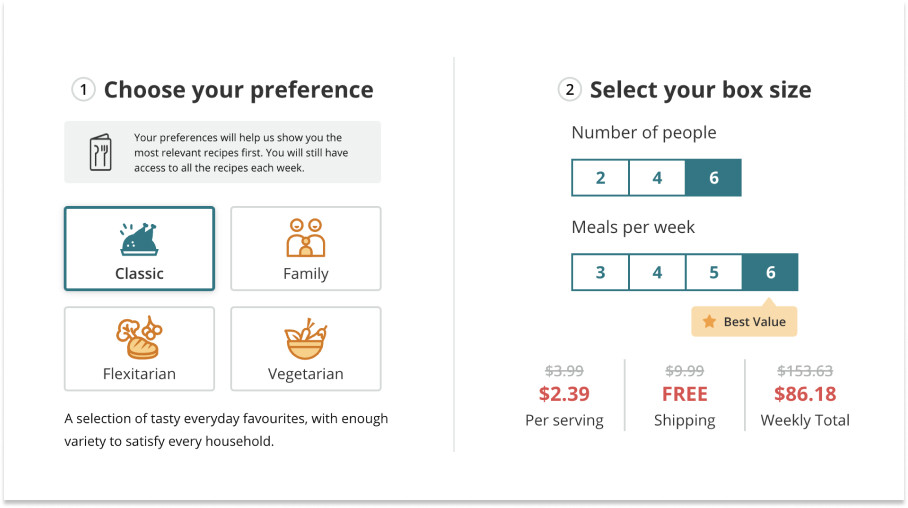Select 4 for number of people
The height and width of the screenshot is (508, 908).
pyautogui.click(x=657, y=177)
